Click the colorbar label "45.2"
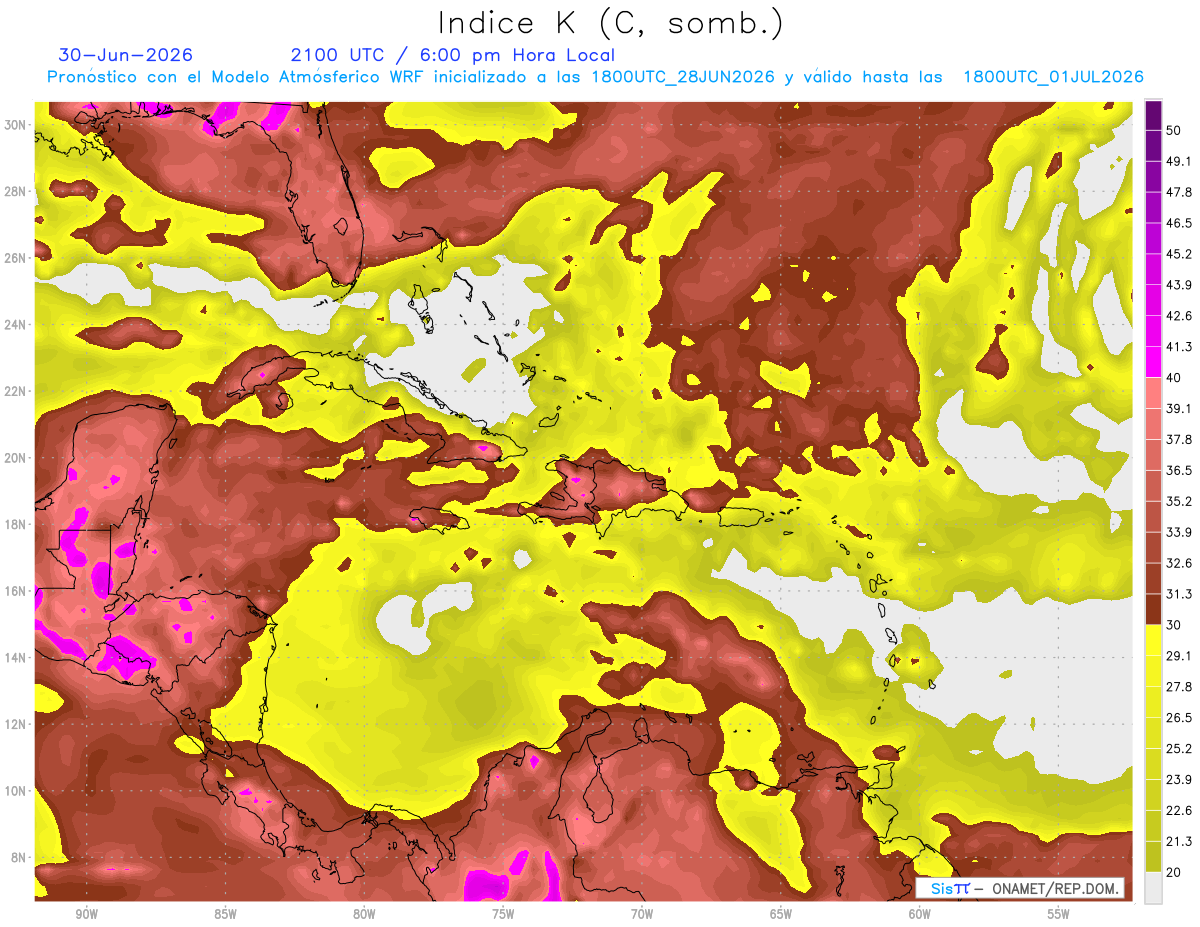Viewport: 1200px width, 927px height. pos(1179,254)
